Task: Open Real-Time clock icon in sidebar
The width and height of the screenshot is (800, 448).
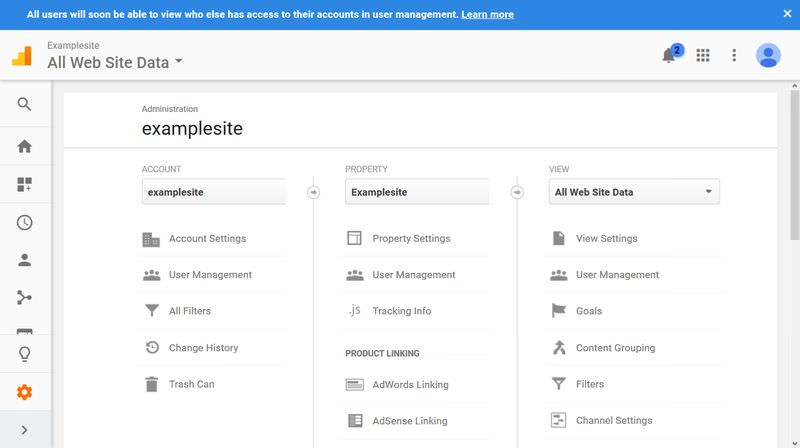Action: click(x=24, y=222)
